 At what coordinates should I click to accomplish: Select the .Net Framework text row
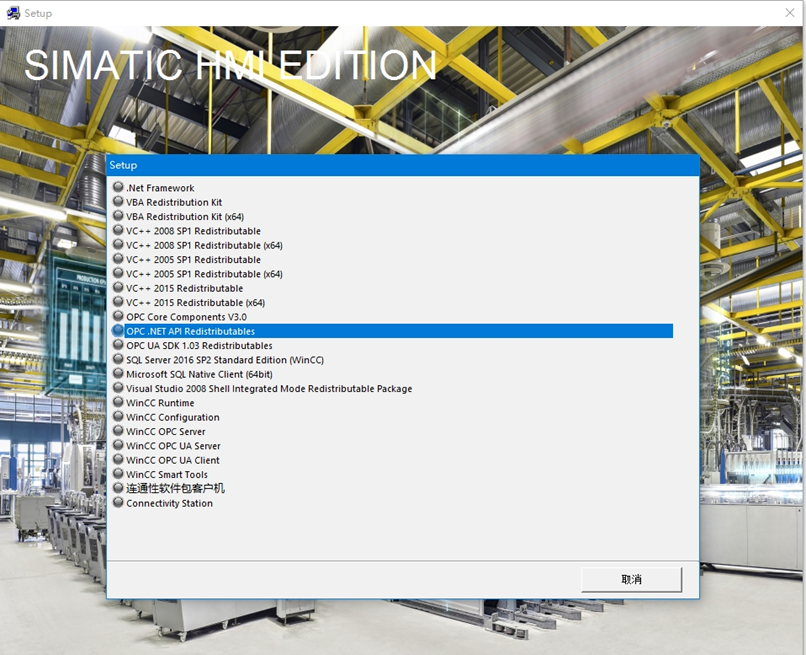(x=160, y=188)
